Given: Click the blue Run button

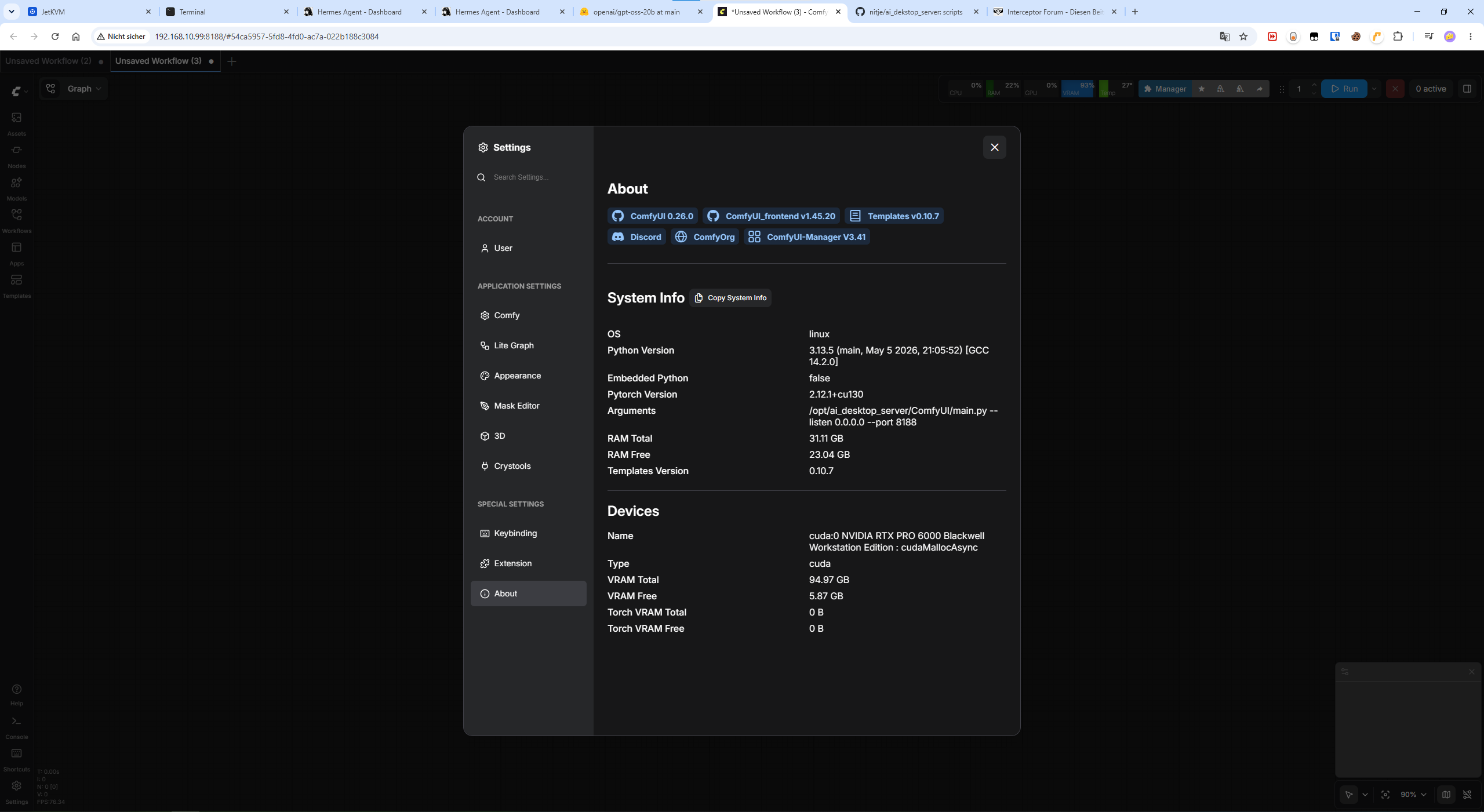Looking at the screenshot, I should (1344, 89).
